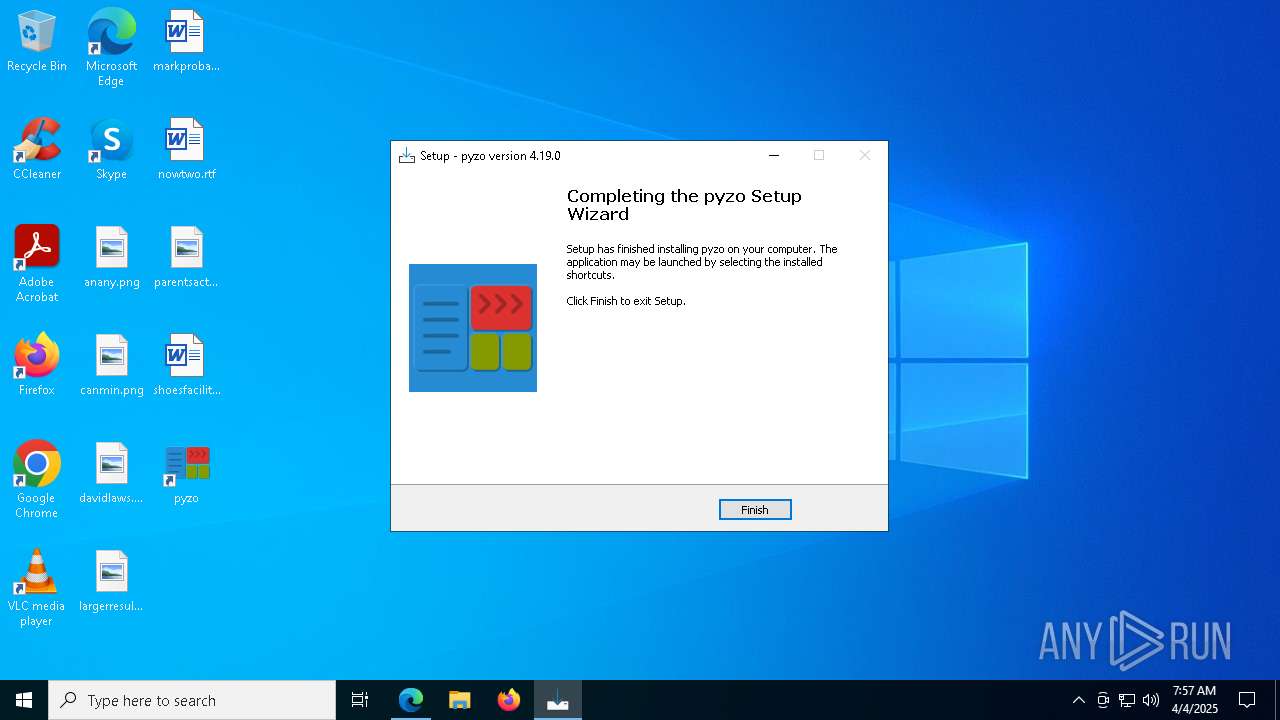Click the Meet Now tray icon
The height and width of the screenshot is (720, 1280).
click(x=1103, y=700)
